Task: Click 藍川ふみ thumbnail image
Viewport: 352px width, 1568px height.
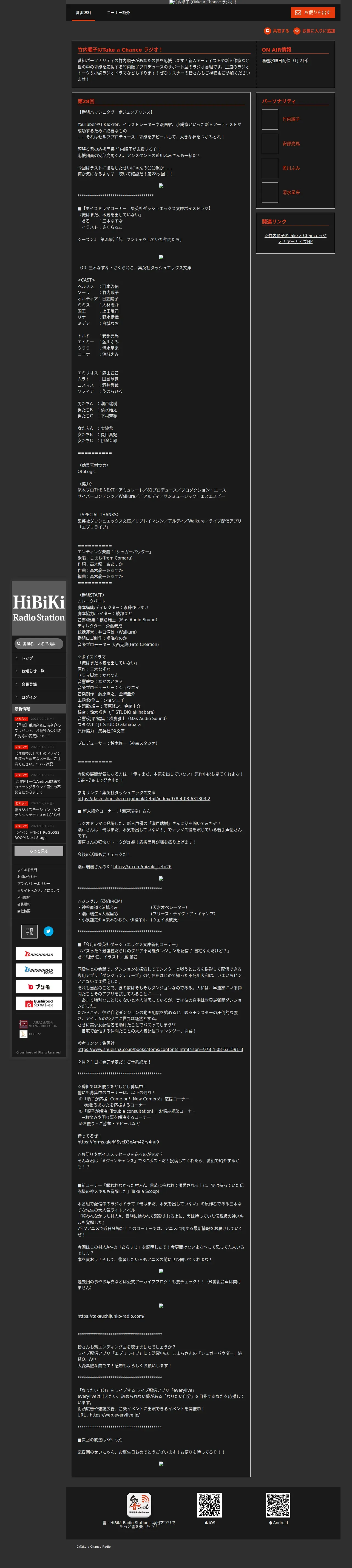Action: tap(270, 168)
